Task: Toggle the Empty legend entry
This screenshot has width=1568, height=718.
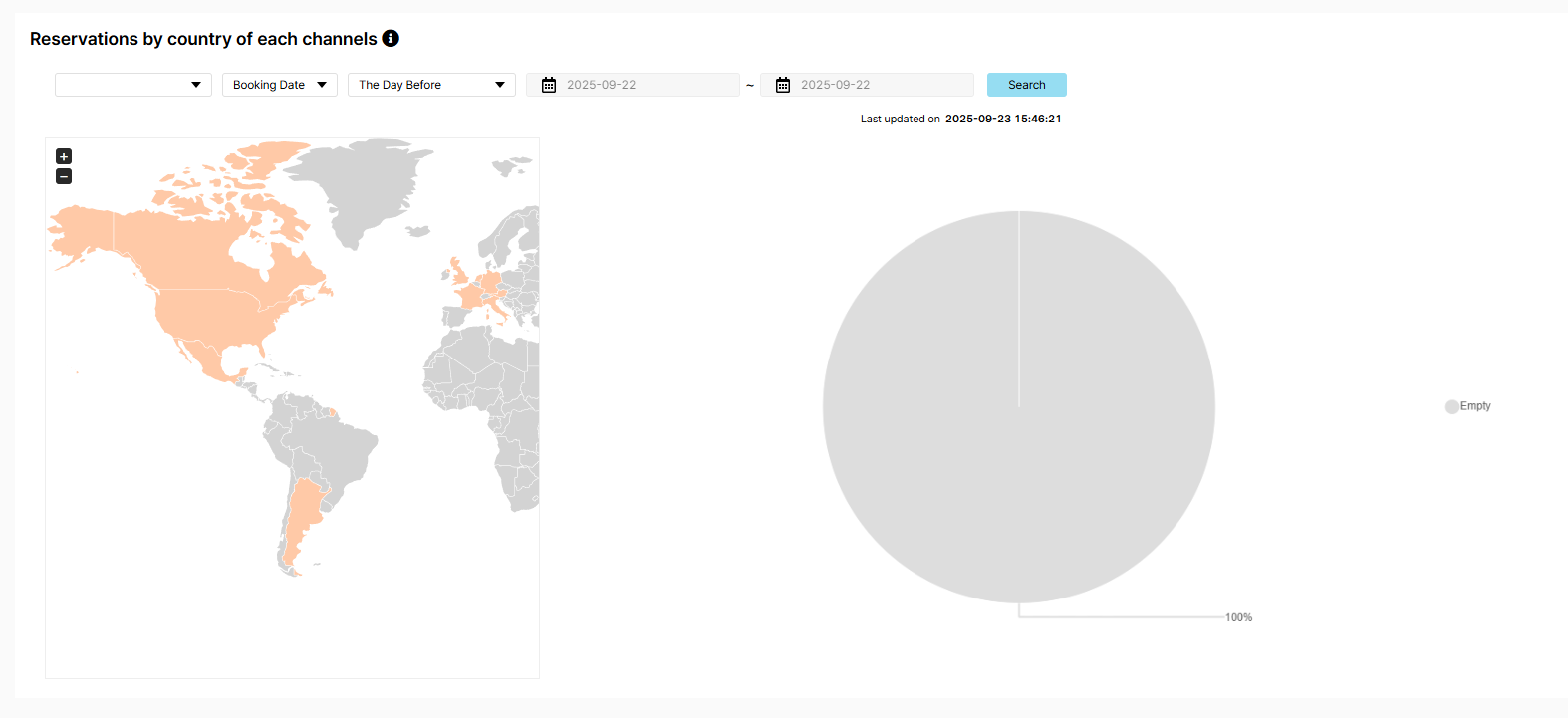Action: (1468, 406)
